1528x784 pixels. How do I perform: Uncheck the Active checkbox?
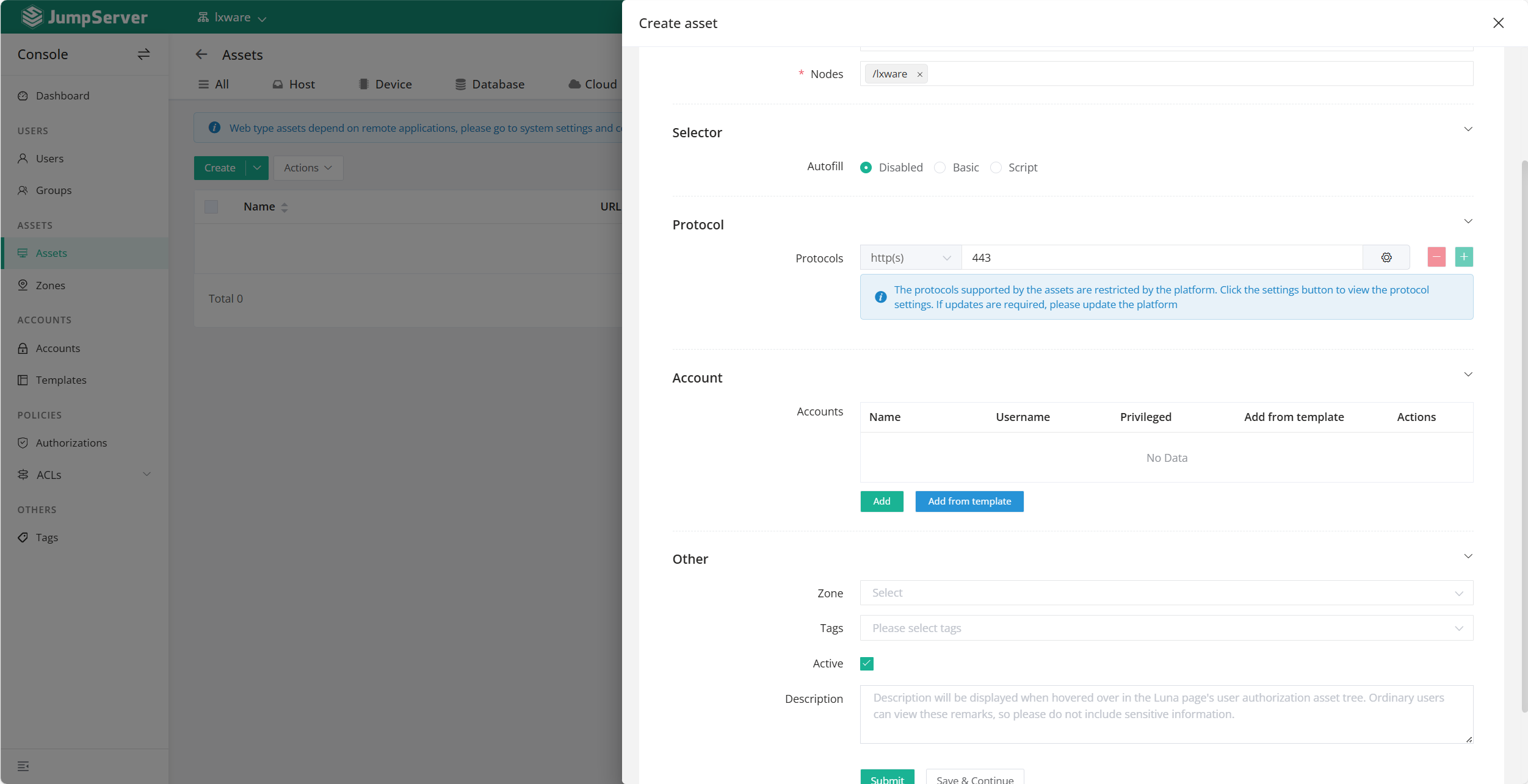point(866,663)
